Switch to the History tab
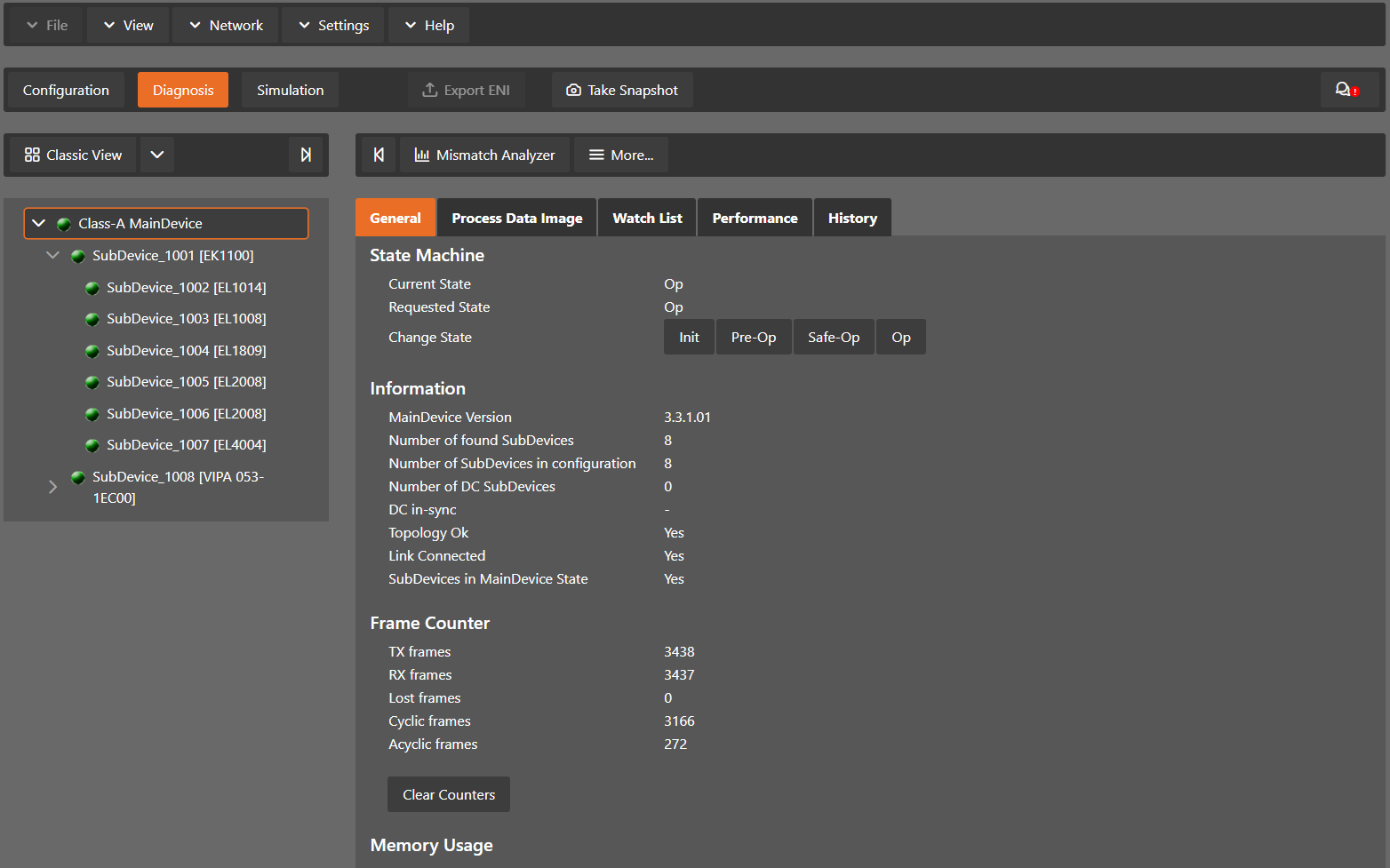This screenshot has width=1390, height=868. pos(853,218)
